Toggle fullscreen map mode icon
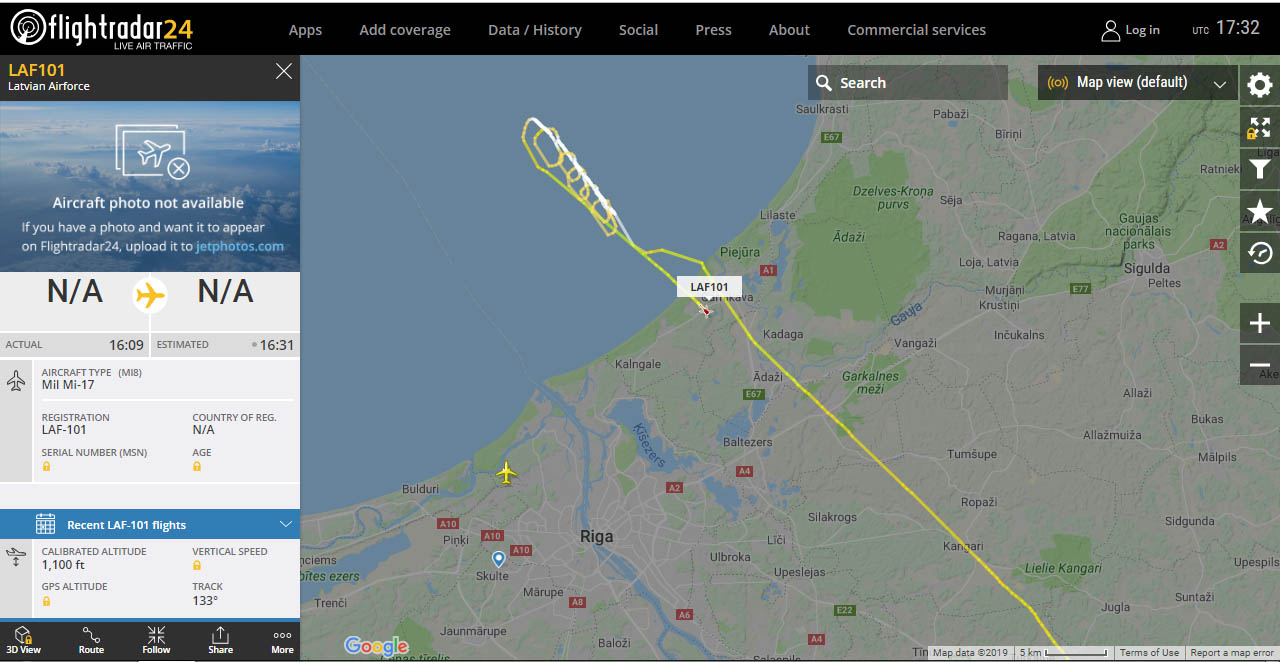 pos(1260,128)
